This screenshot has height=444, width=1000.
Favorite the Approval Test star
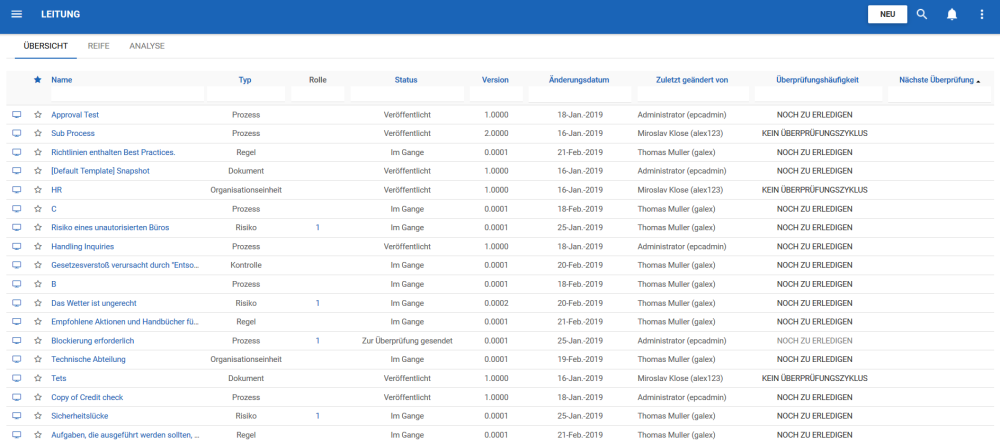[x=38, y=115]
